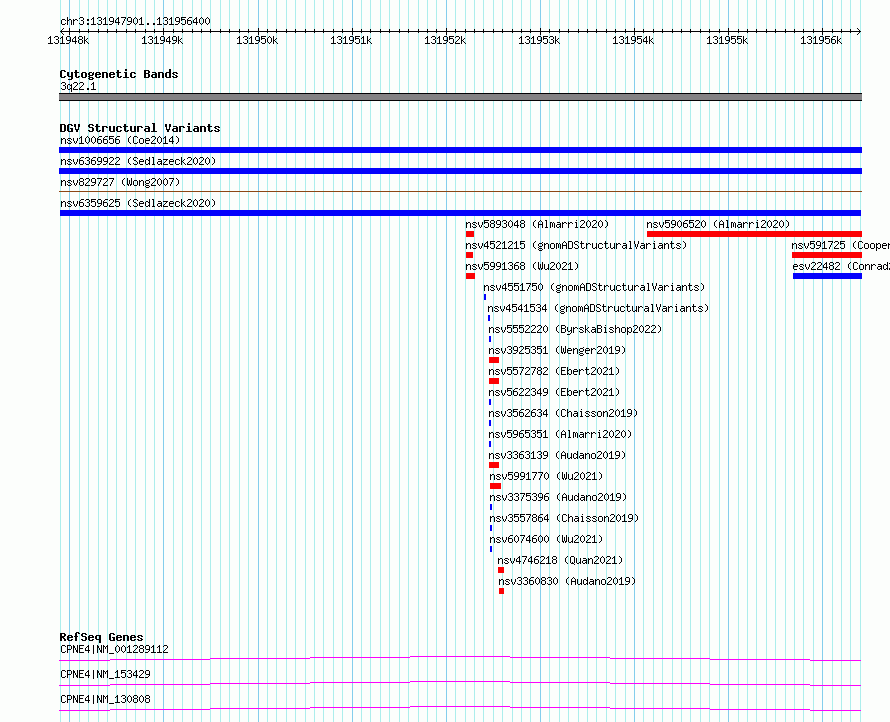Screen dimensions: 890x722
Task: Click ruler position 131950k
Action: (257, 40)
